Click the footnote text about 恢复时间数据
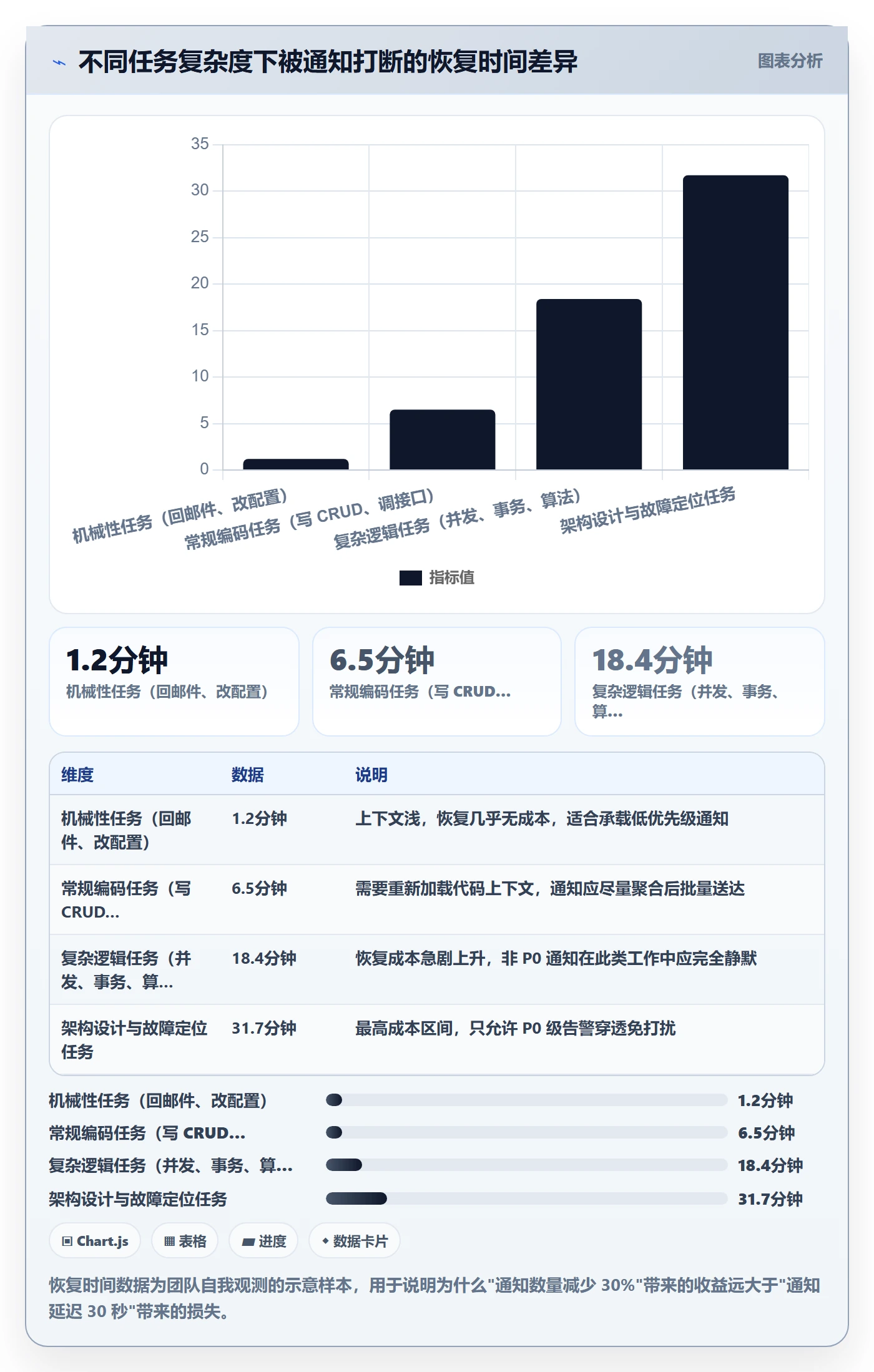 435,1298
